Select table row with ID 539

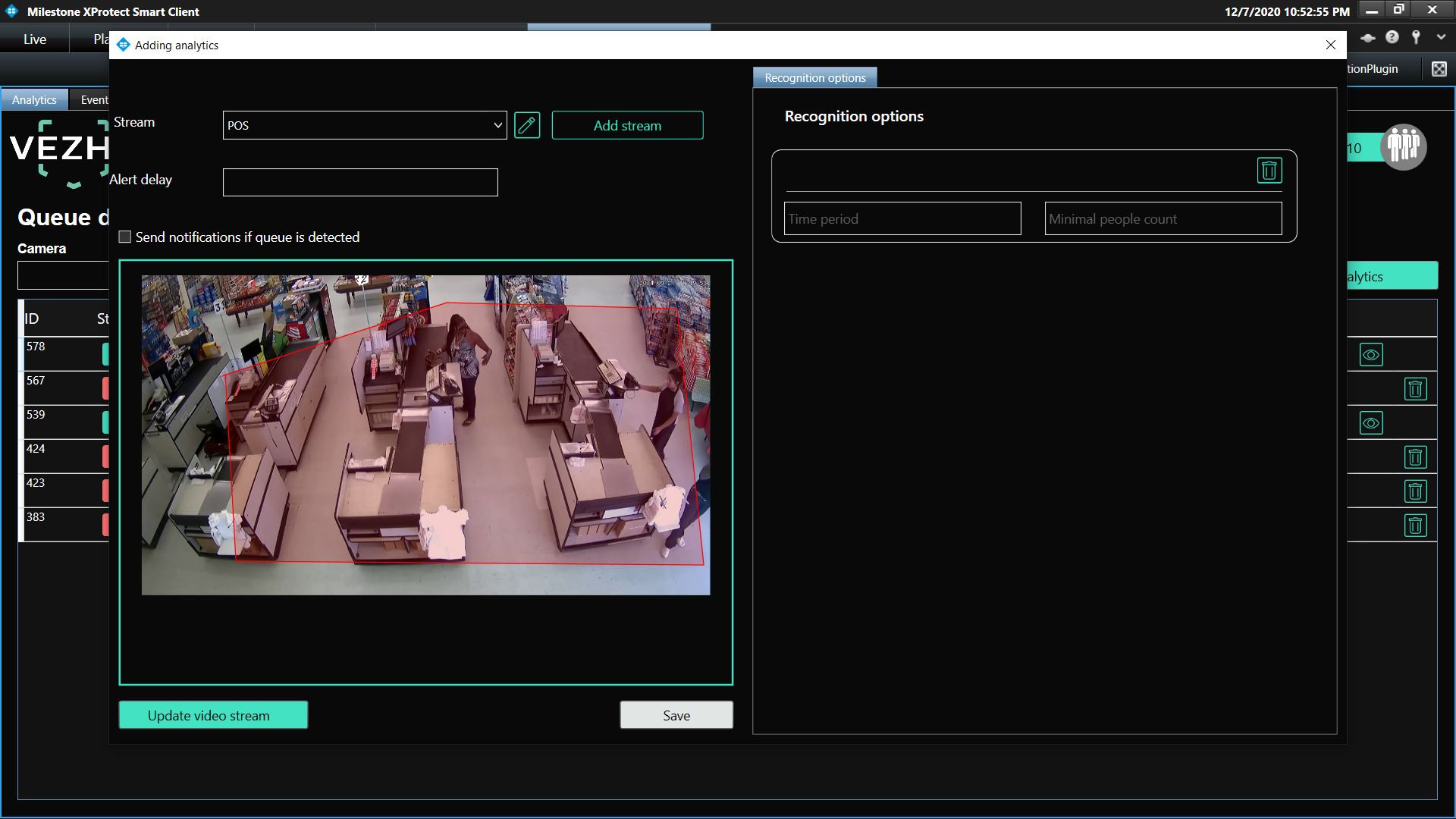click(64, 422)
